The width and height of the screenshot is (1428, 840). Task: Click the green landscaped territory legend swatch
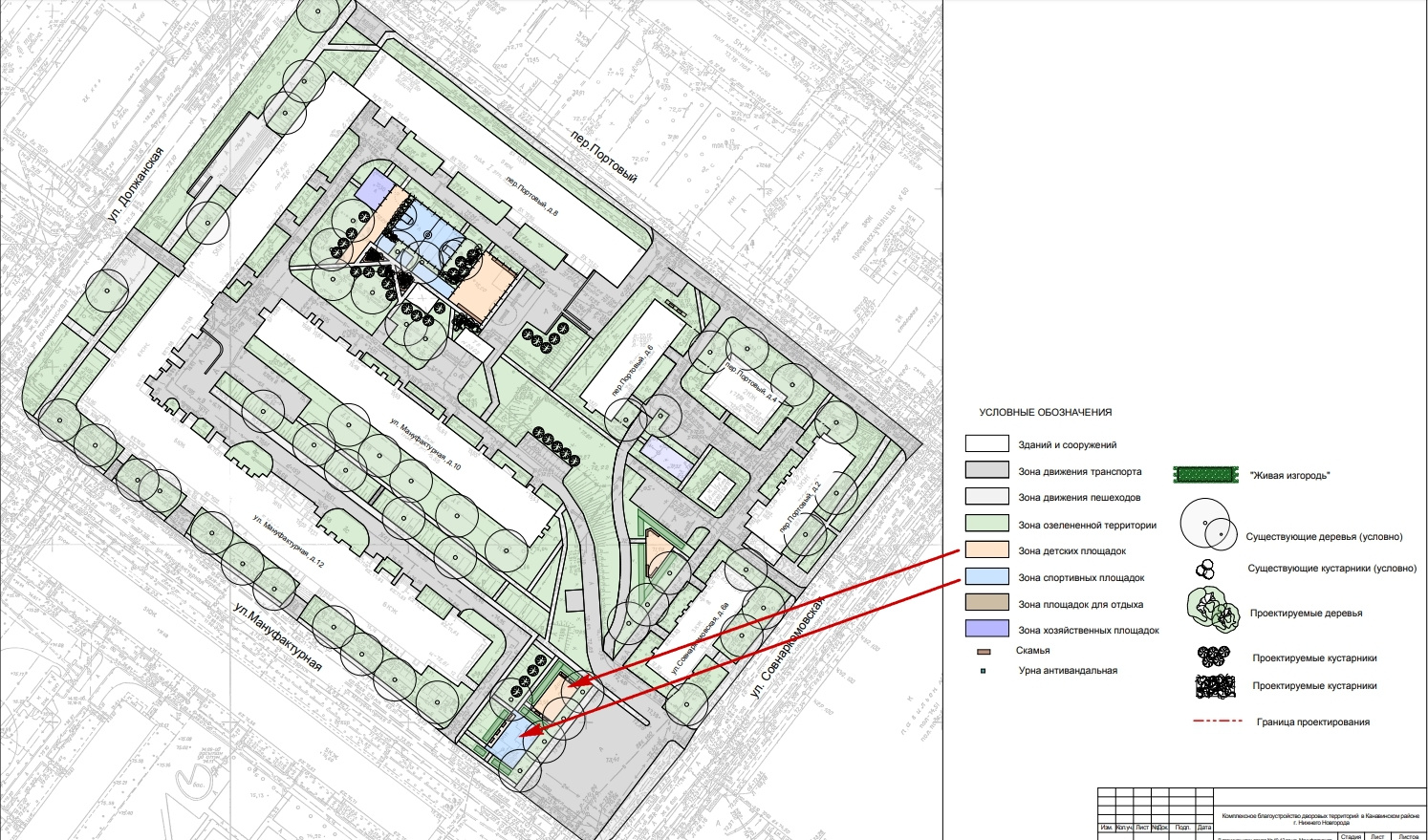point(986,524)
